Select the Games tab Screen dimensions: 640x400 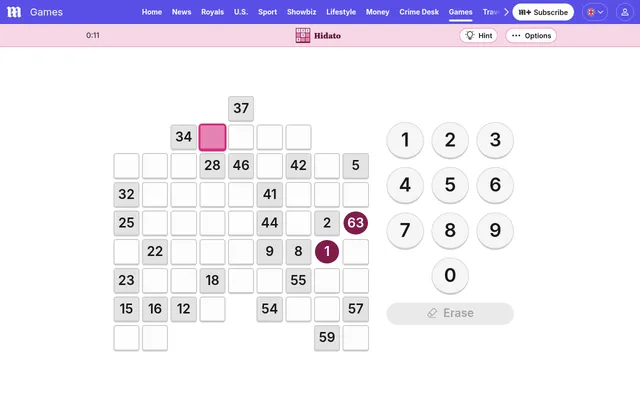pos(460,12)
